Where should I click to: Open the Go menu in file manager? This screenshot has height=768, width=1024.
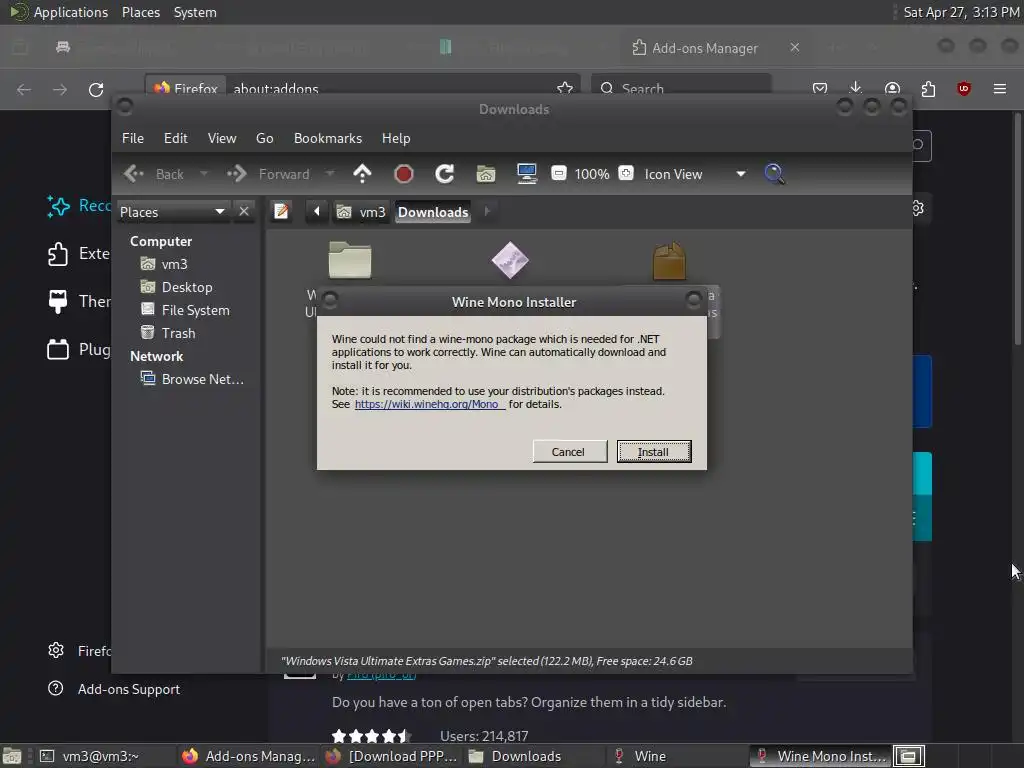(264, 138)
